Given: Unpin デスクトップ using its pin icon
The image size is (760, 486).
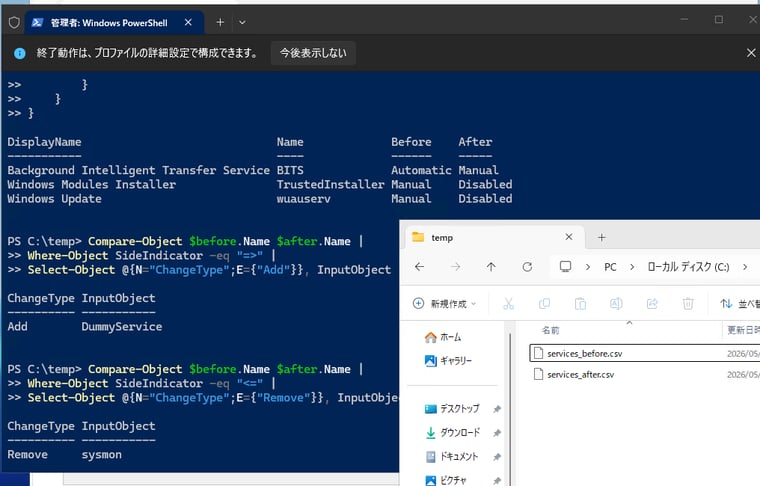Looking at the screenshot, I should (497, 409).
